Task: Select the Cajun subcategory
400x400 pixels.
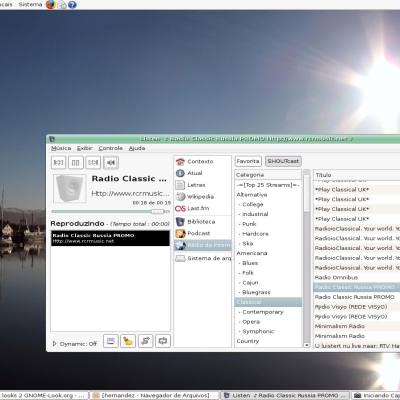Action: (x=268, y=283)
